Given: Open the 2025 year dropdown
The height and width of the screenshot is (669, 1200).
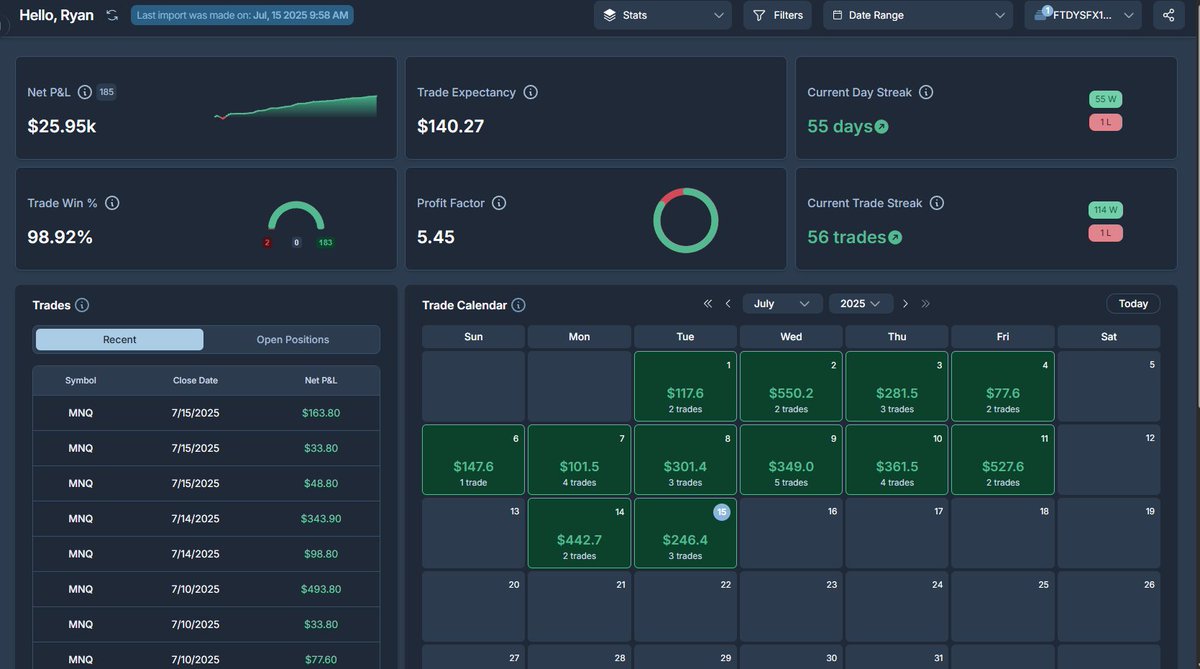Looking at the screenshot, I should [x=861, y=304].
